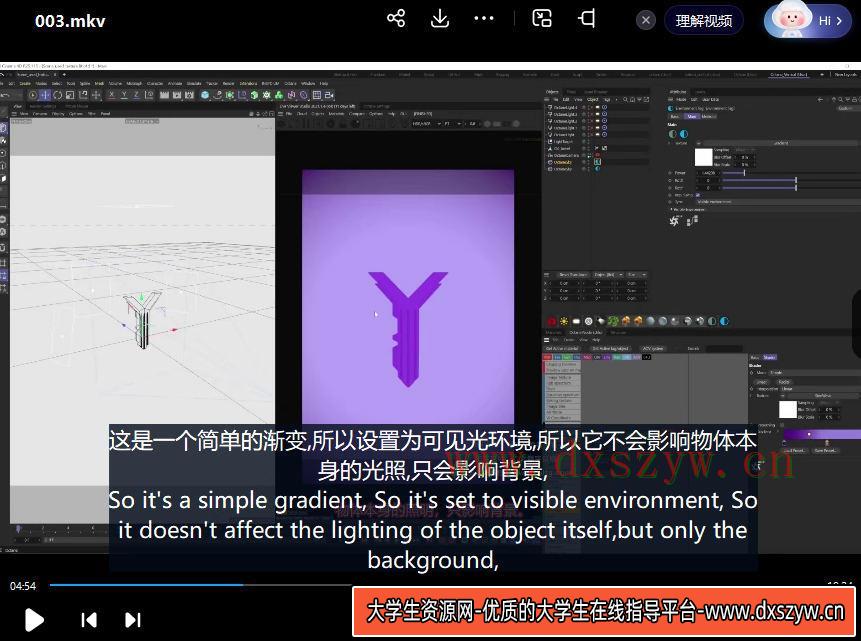
Task: Click the purple gradient bar in Shader
Action: [822, 434]
